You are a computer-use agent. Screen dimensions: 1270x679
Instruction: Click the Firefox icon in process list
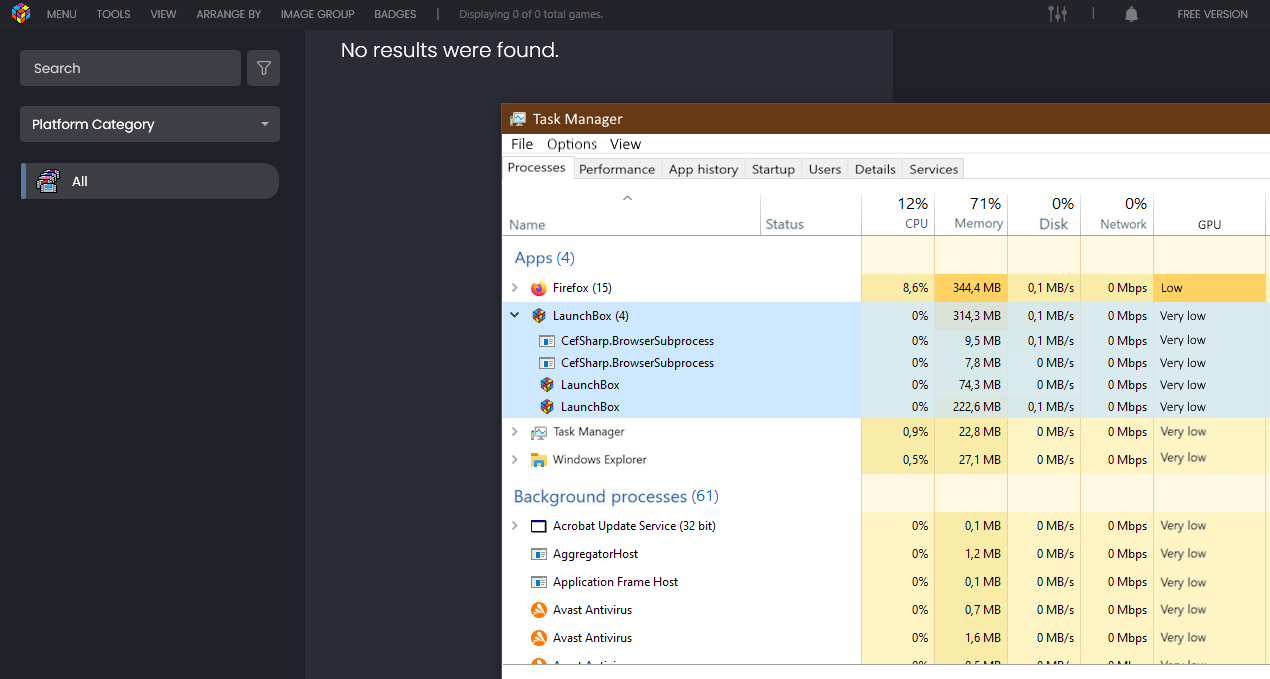click(539, 288)
